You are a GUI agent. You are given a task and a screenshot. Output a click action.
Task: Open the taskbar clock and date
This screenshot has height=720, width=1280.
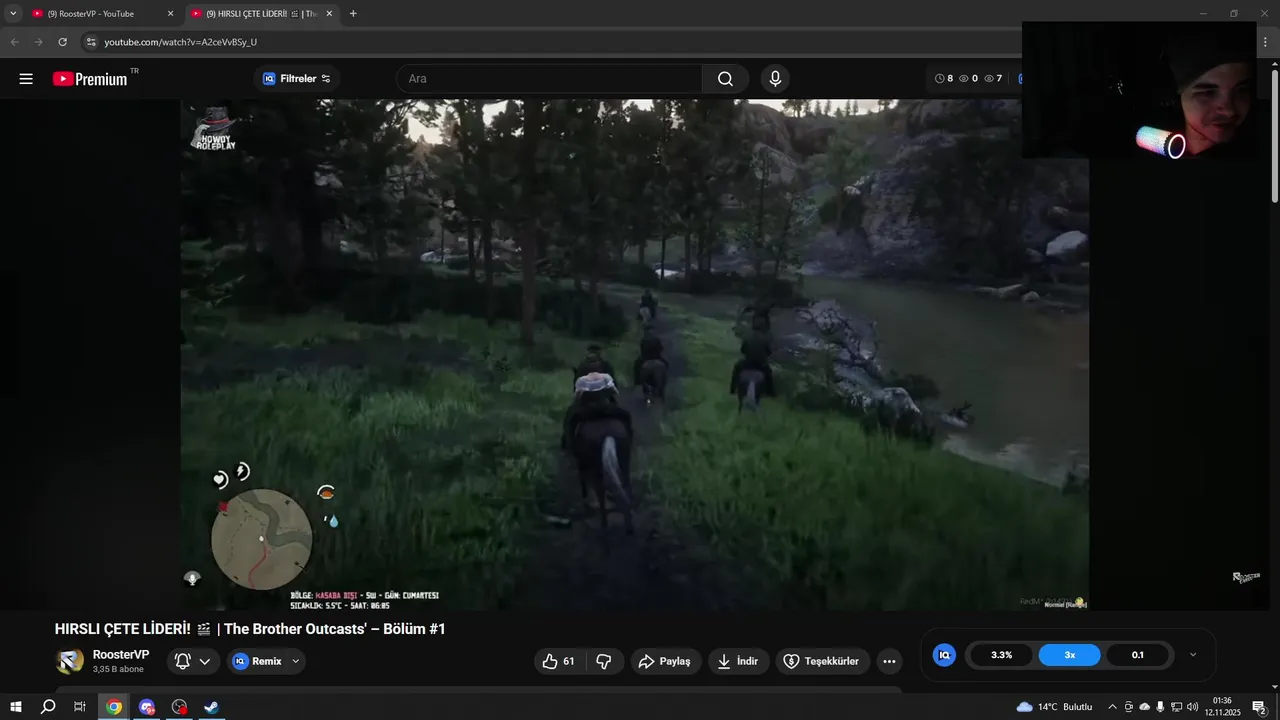1221,707
